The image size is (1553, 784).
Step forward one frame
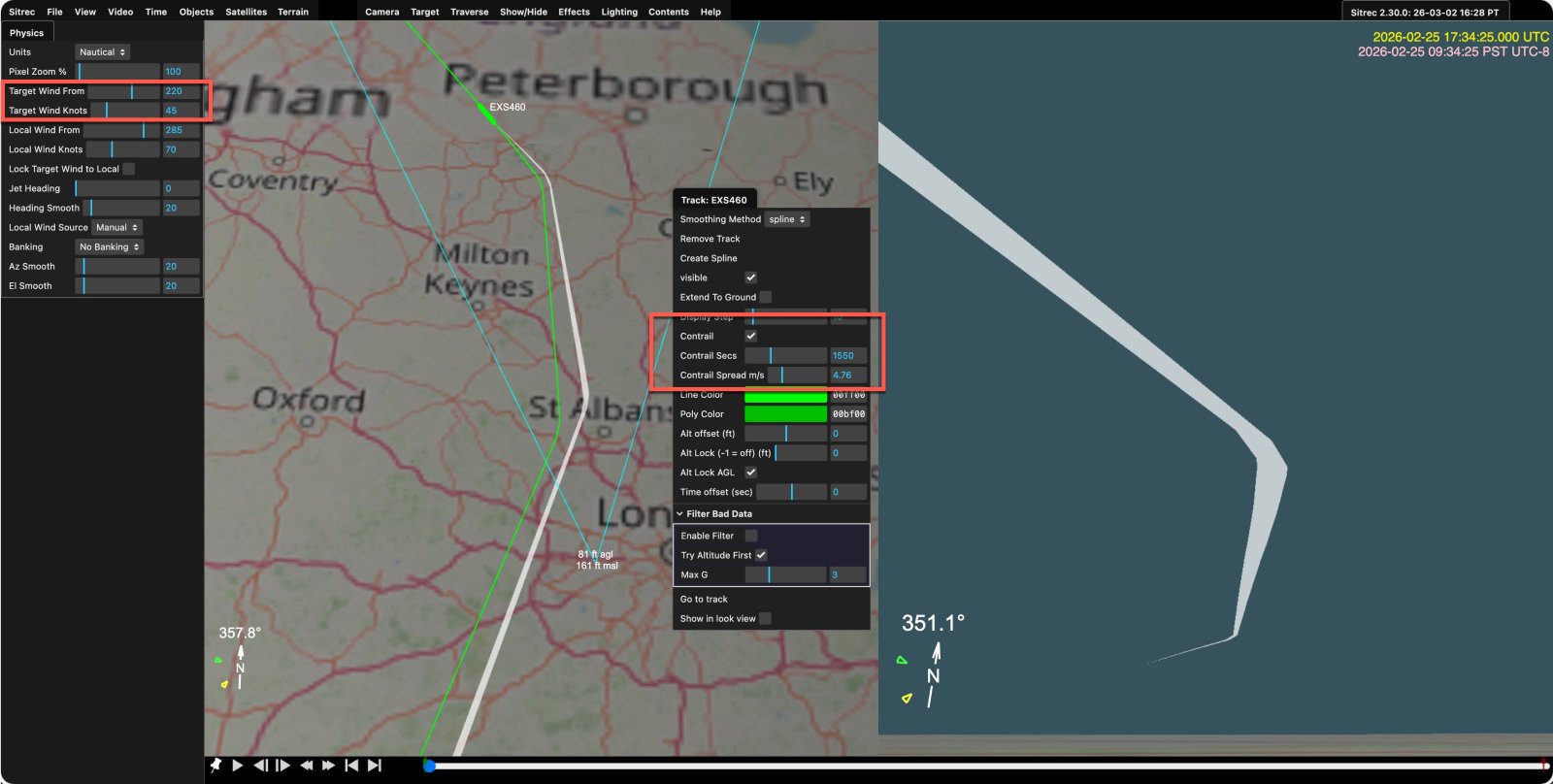click(283, 766)
